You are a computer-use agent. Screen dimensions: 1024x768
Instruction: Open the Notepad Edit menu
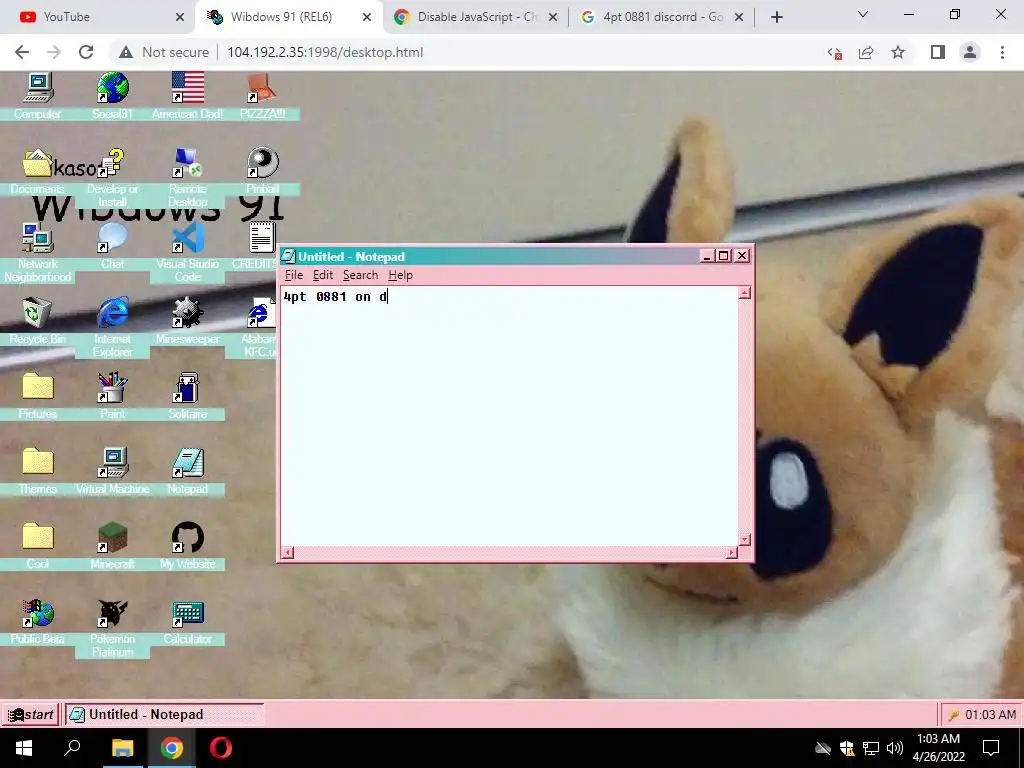[x=323, y=275]
